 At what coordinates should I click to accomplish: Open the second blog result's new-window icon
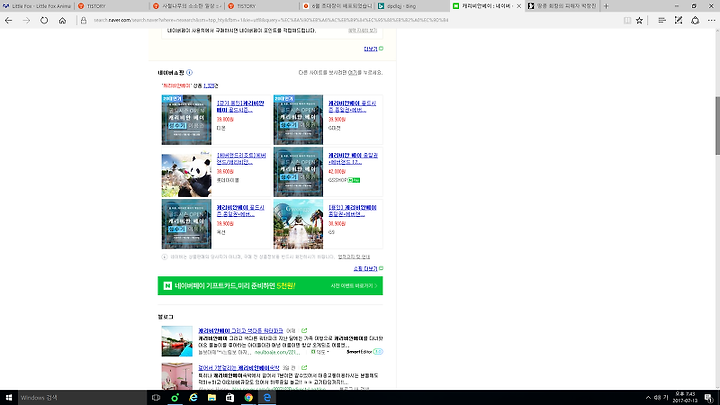tap(304, 368)
